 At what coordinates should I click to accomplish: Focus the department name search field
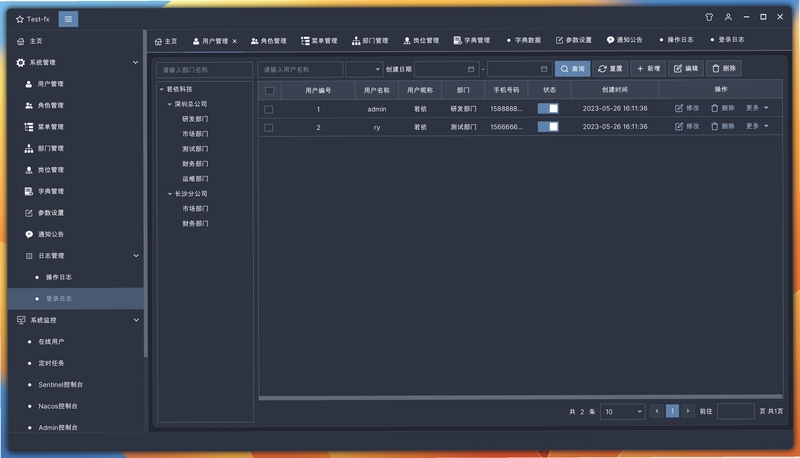point(204,69)
